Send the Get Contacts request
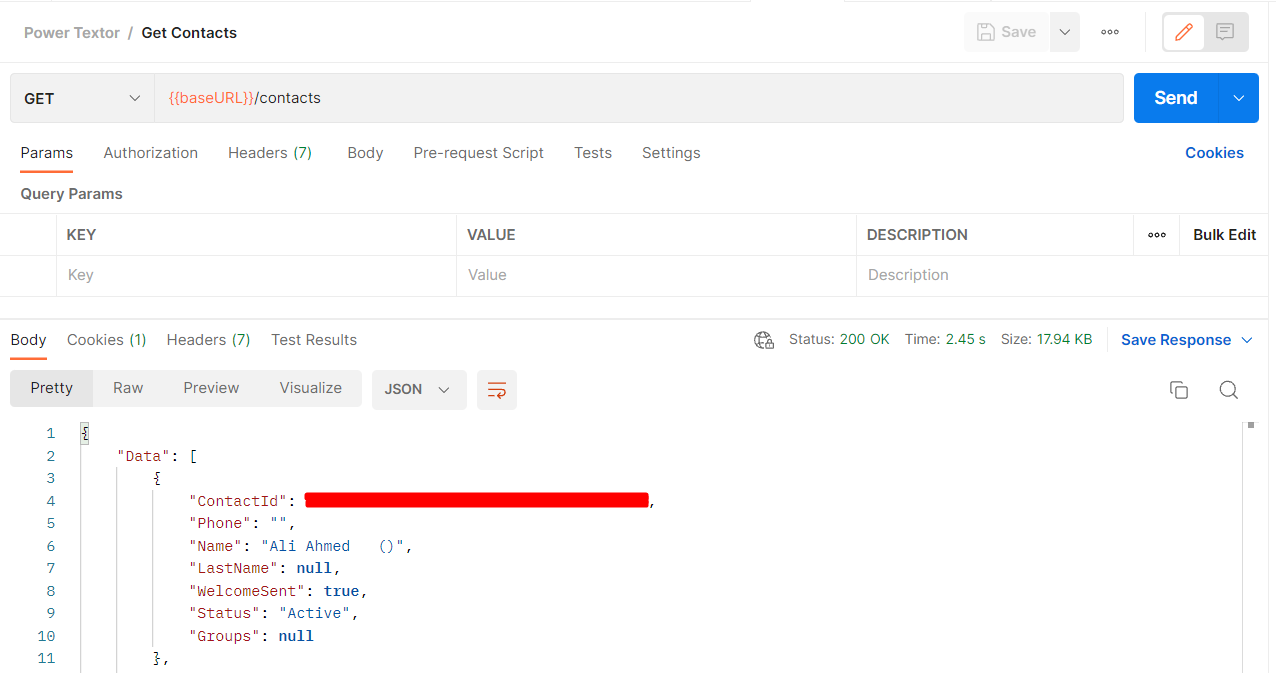The width and height of the screenshot is (1276, 673). coord(1175,98)
